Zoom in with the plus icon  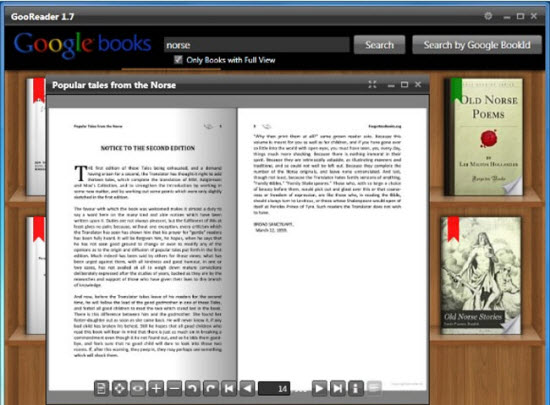point(156,389)
